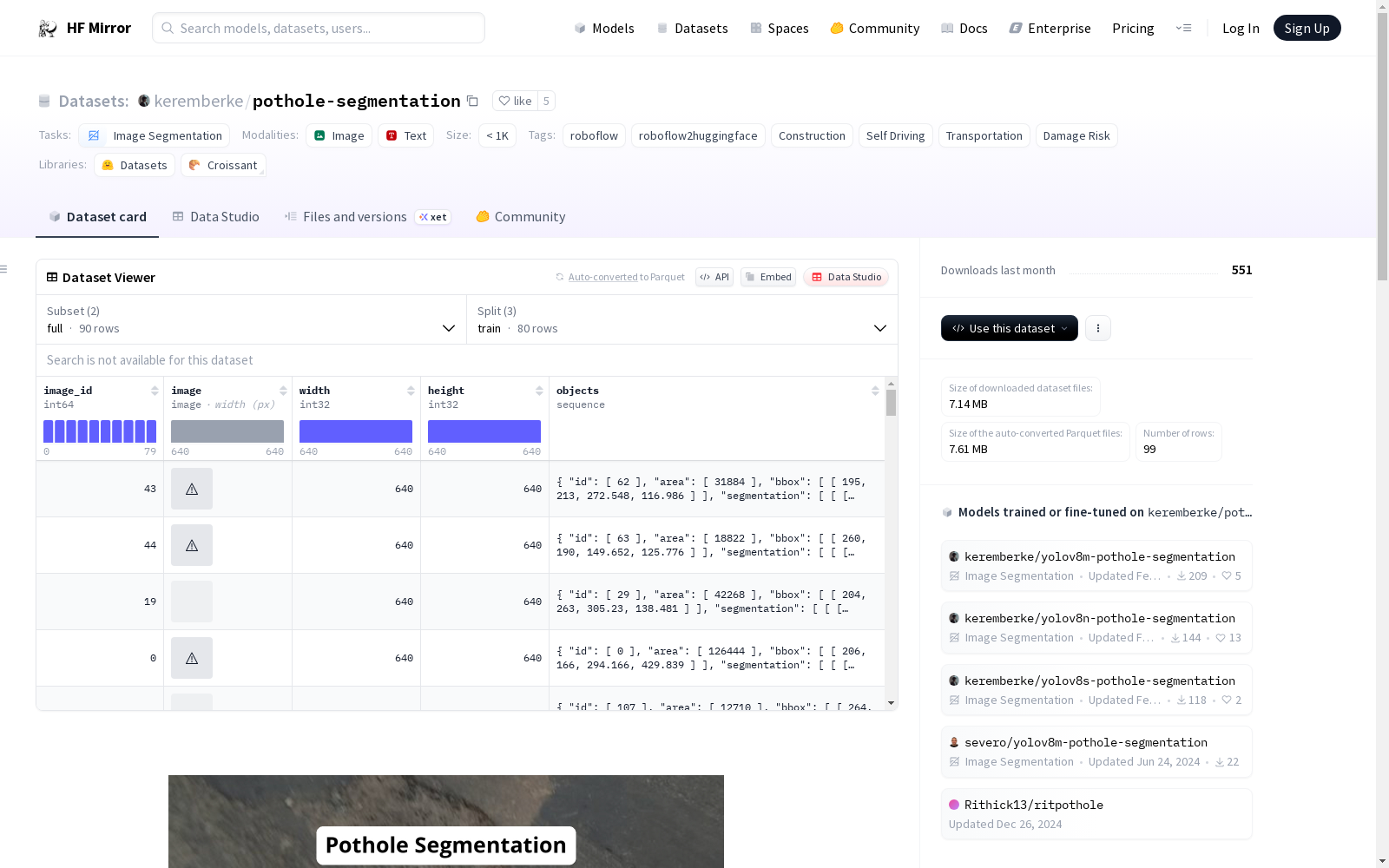Click image column sort icon

283,391
